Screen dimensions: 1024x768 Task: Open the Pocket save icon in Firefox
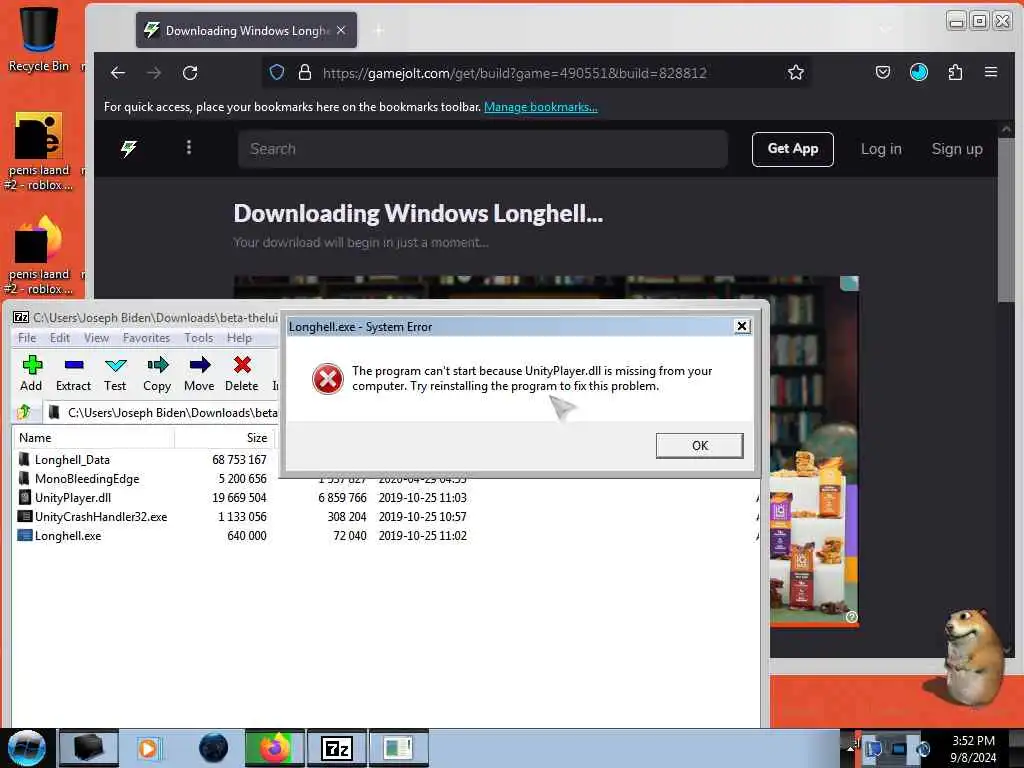click(x=883, y=72)
